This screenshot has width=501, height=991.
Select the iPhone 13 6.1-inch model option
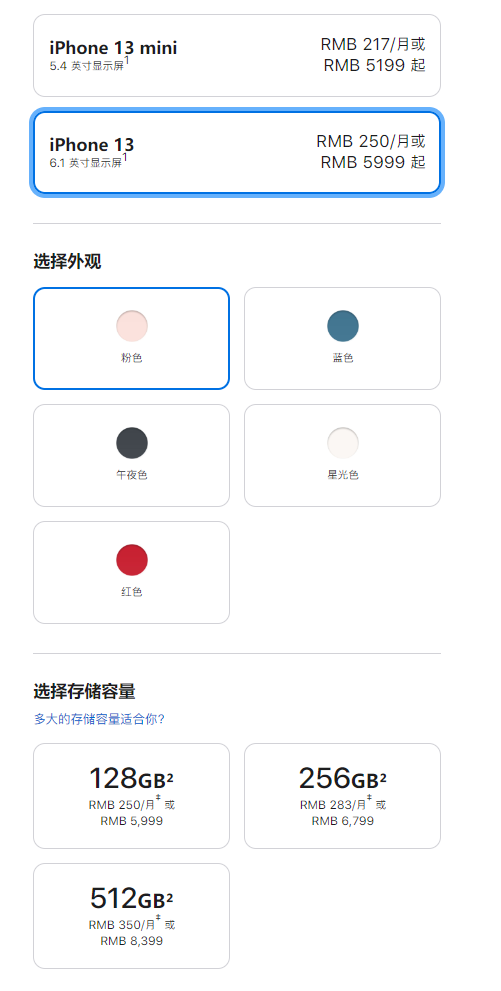tap(237, 152)
